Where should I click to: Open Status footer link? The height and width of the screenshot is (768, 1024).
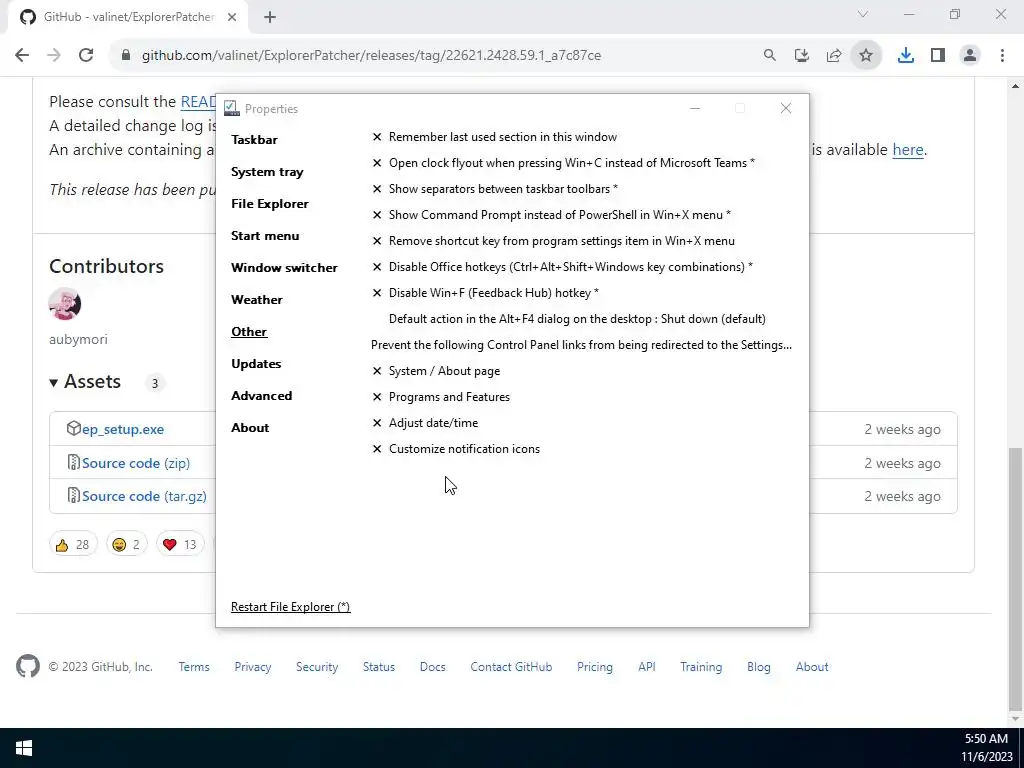click(379, 667)
